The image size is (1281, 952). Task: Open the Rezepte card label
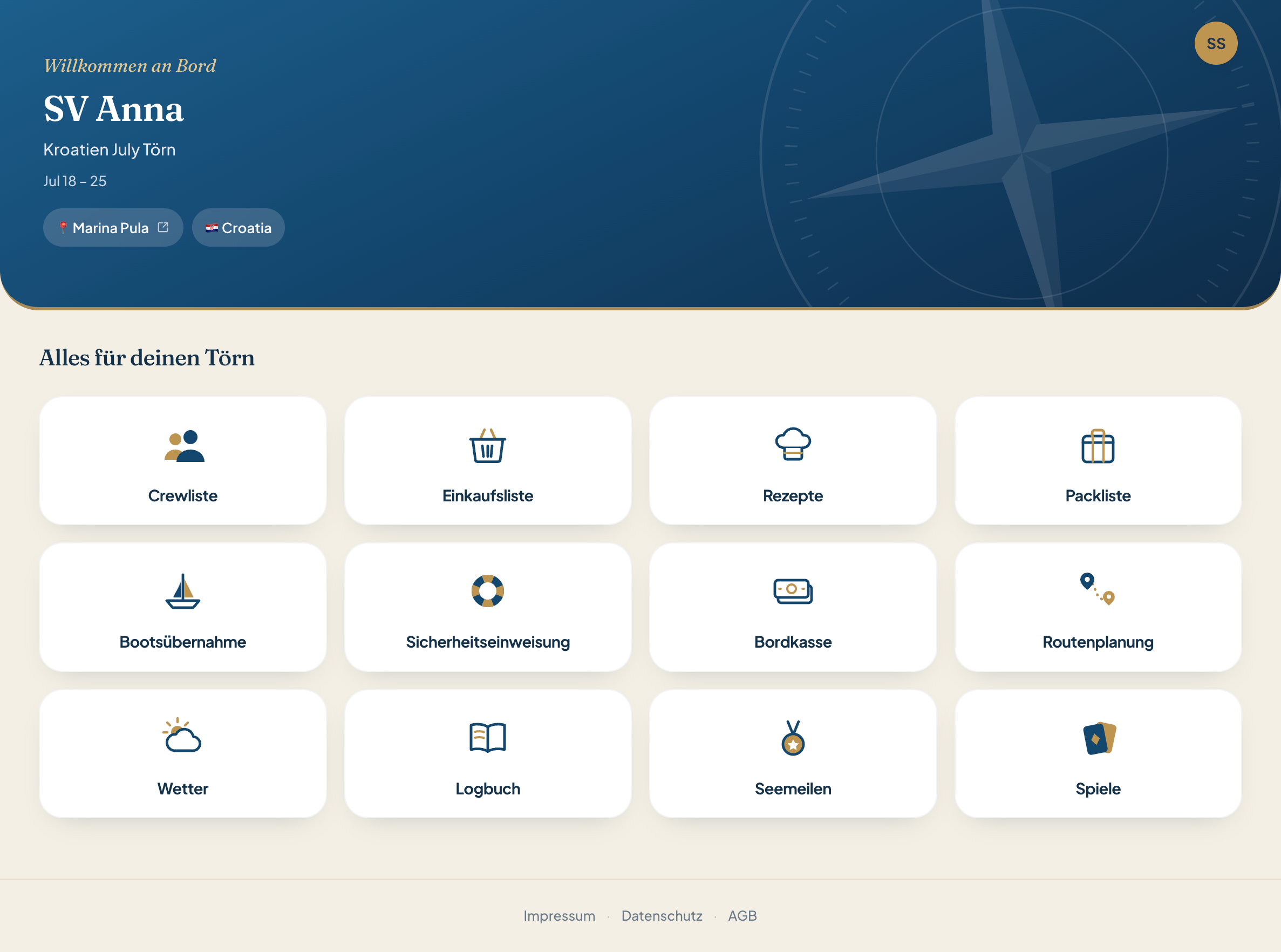point(793,496)
